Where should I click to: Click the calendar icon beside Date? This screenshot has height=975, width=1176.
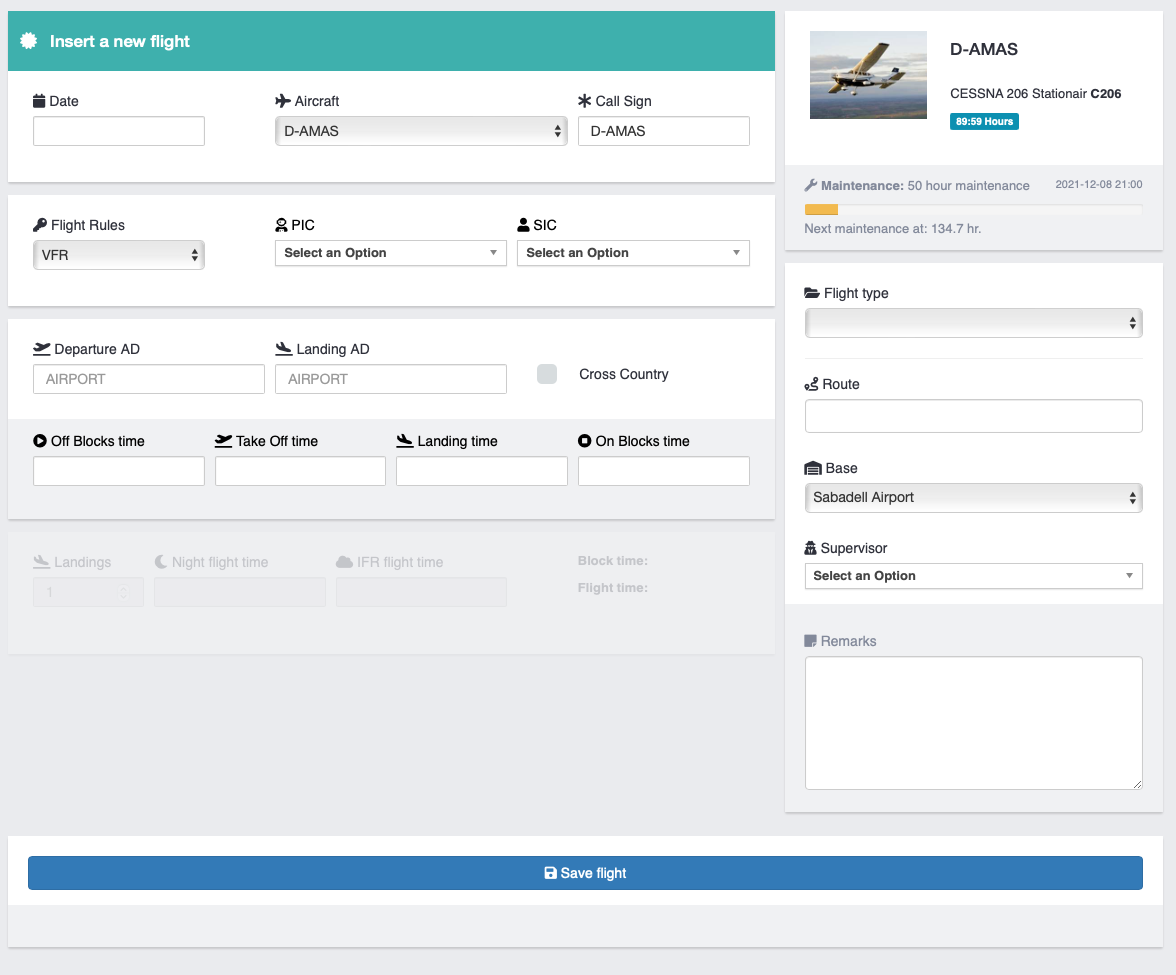[x=39, y=101]
